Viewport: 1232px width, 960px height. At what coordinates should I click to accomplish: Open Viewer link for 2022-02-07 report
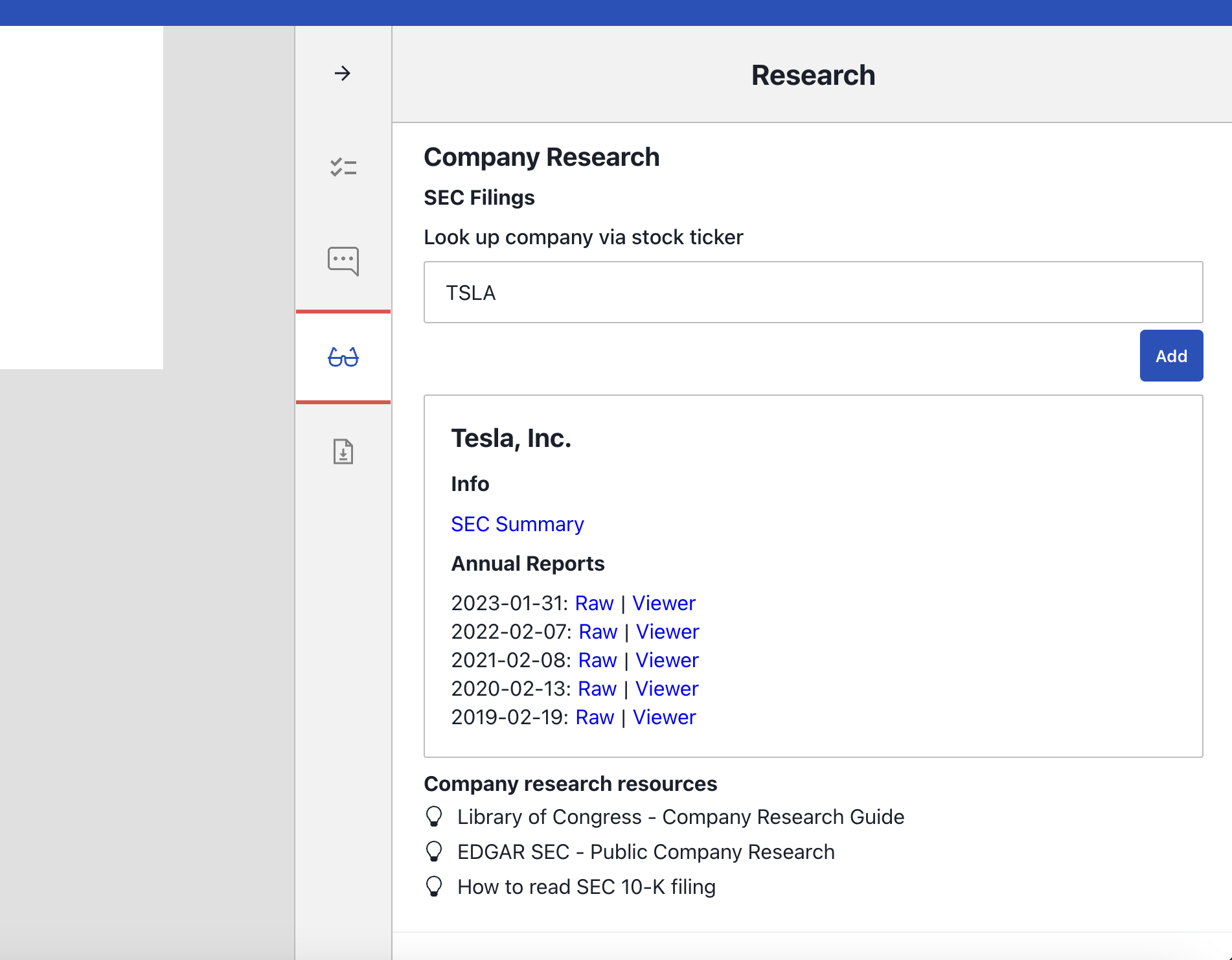[667, 632]
